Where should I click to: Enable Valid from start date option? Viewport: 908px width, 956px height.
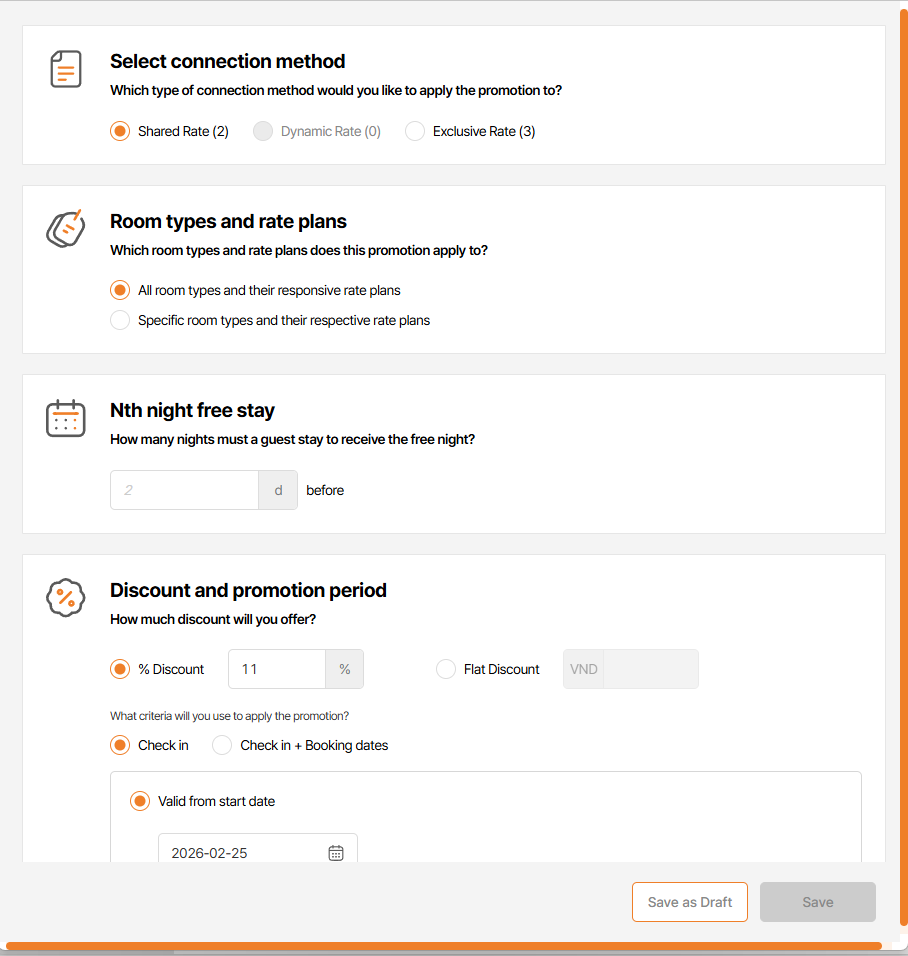(140, 801)
